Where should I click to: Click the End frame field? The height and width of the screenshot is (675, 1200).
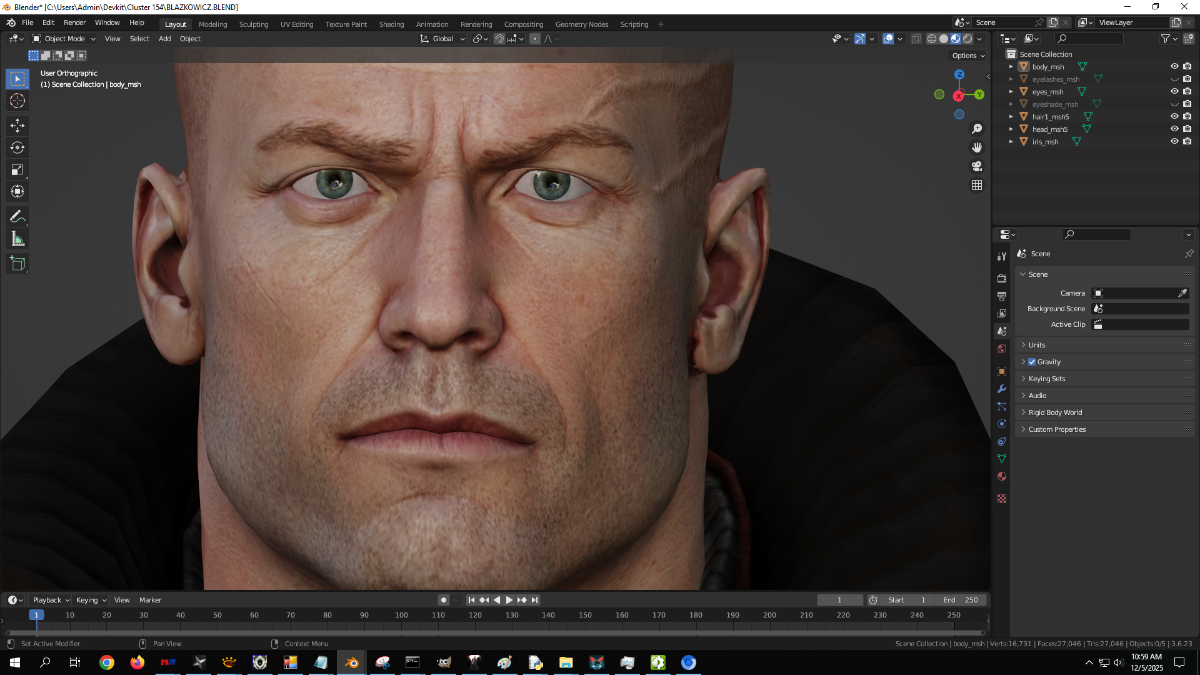coord(962,600)
